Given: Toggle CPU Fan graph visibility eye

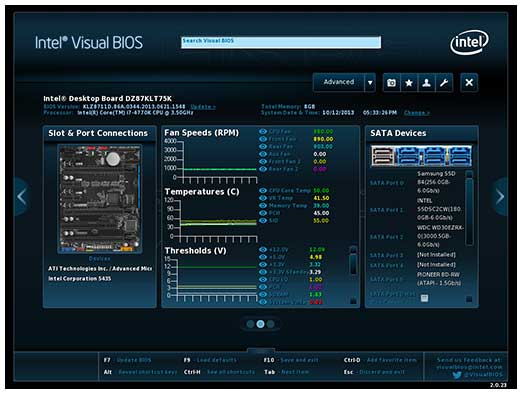Looking at the screenshot, I should click(263, 131).
